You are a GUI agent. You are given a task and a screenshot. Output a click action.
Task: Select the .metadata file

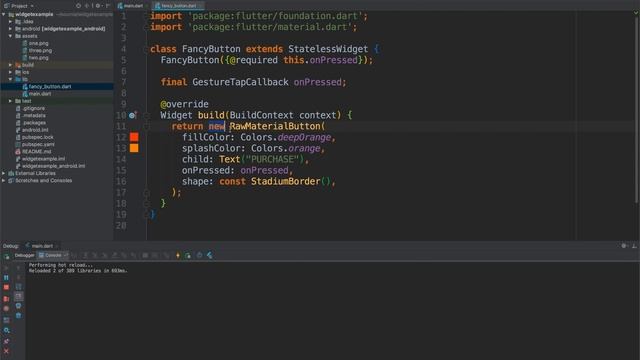tap(33, 116)
